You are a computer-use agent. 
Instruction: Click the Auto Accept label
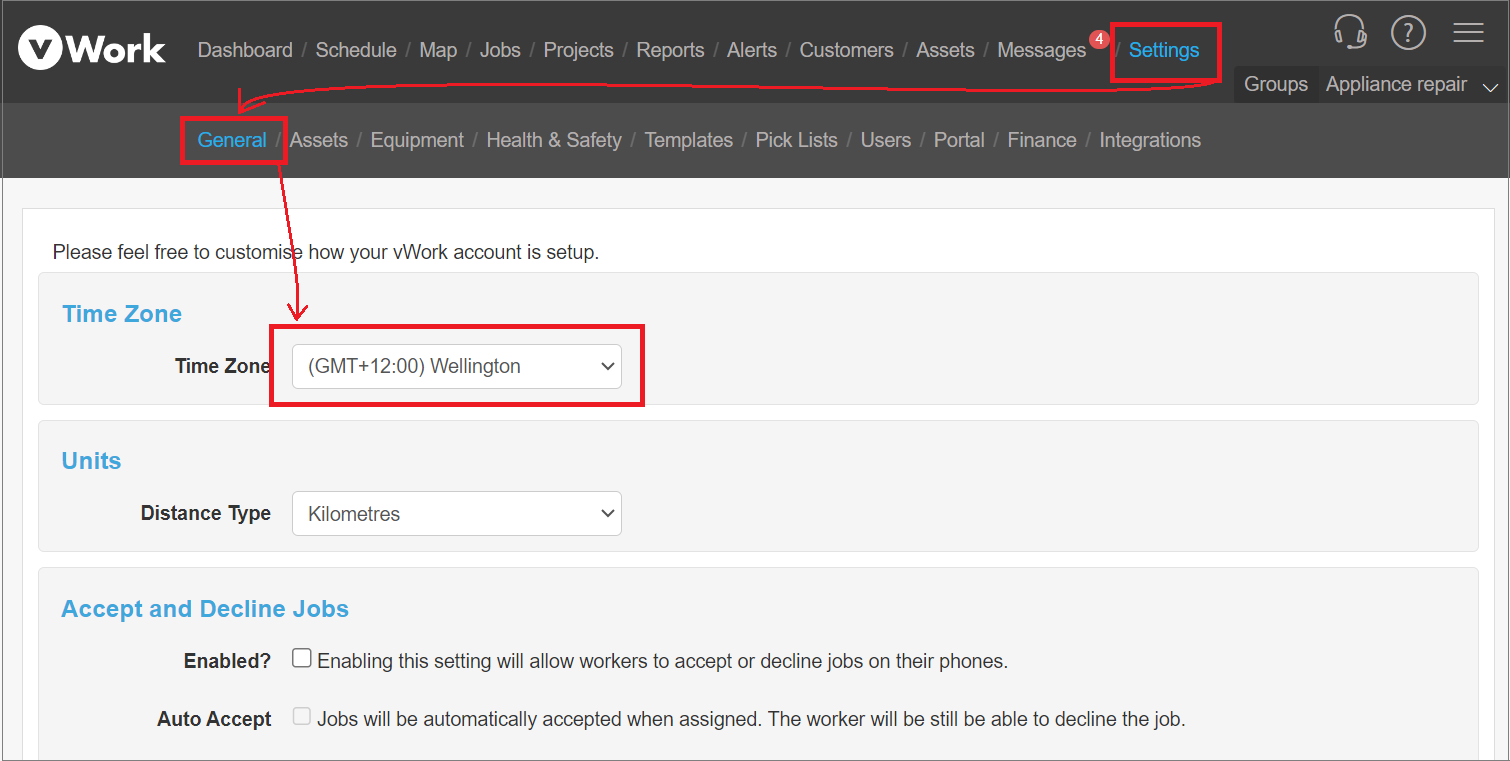[x=214, y=719]
